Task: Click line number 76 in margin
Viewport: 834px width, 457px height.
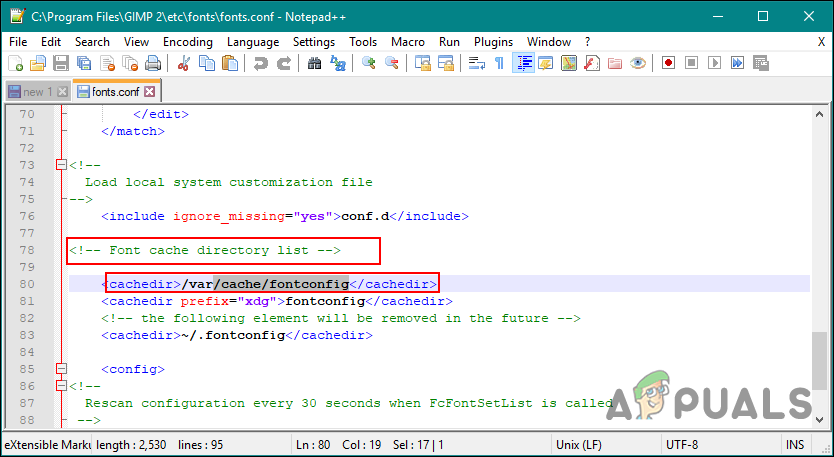Action: pos(27,216)
